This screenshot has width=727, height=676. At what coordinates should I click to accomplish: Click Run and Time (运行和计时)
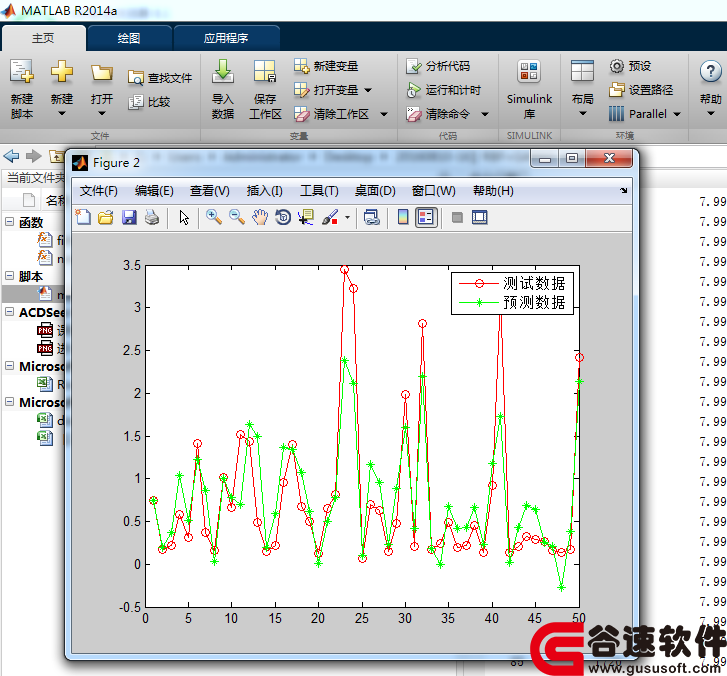point(443,90)
